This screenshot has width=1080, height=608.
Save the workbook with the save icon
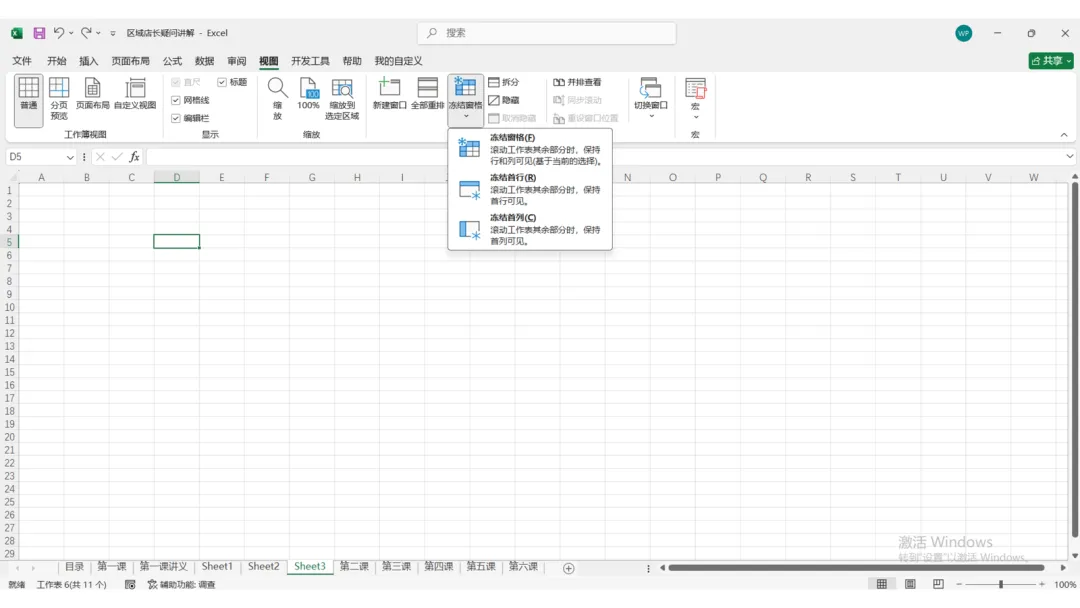(x=39, y=33)
